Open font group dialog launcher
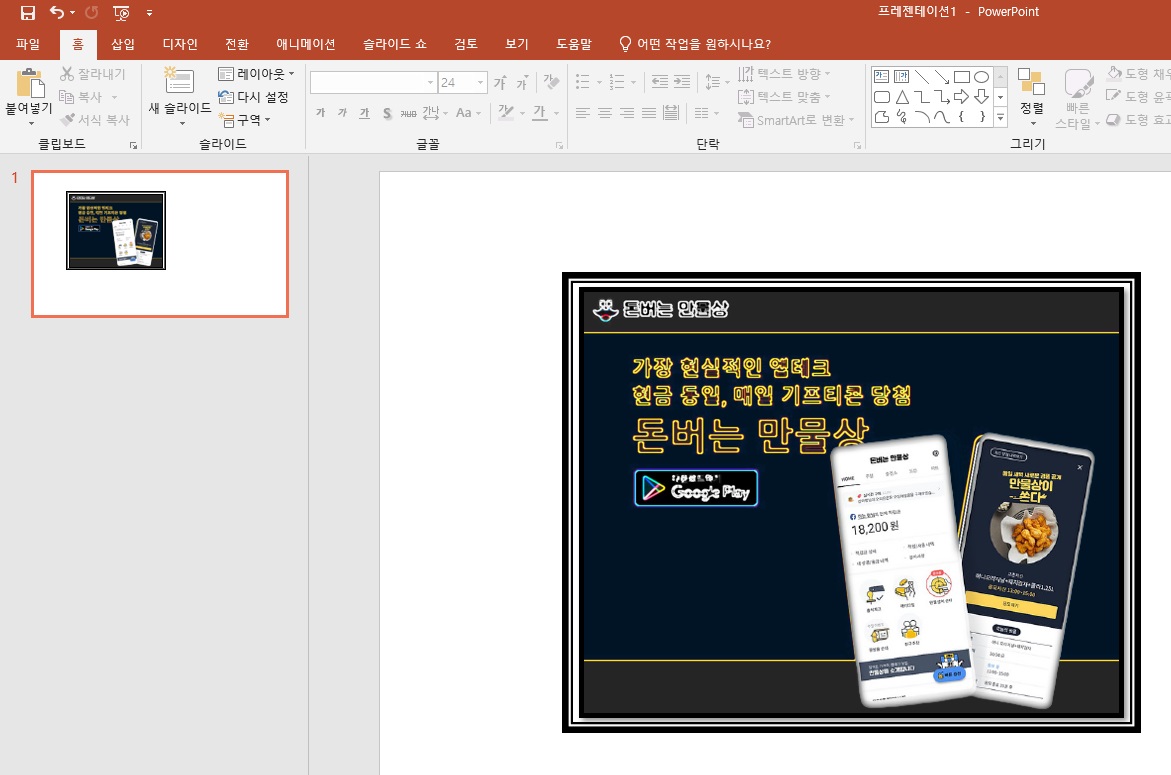 coord(559,145)
